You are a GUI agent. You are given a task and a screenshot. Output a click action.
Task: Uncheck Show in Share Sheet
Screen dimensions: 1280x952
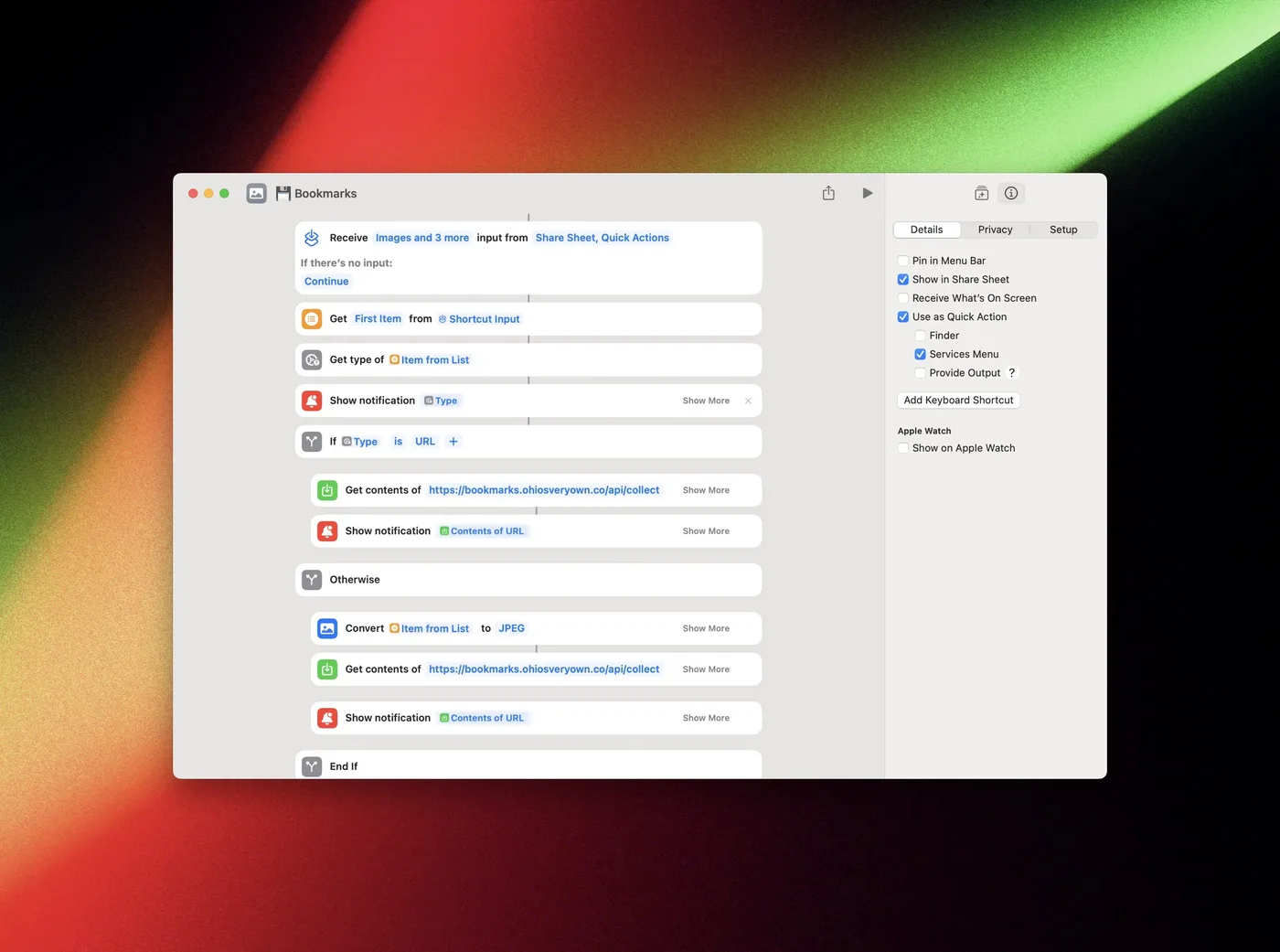(x=903, y=280)
